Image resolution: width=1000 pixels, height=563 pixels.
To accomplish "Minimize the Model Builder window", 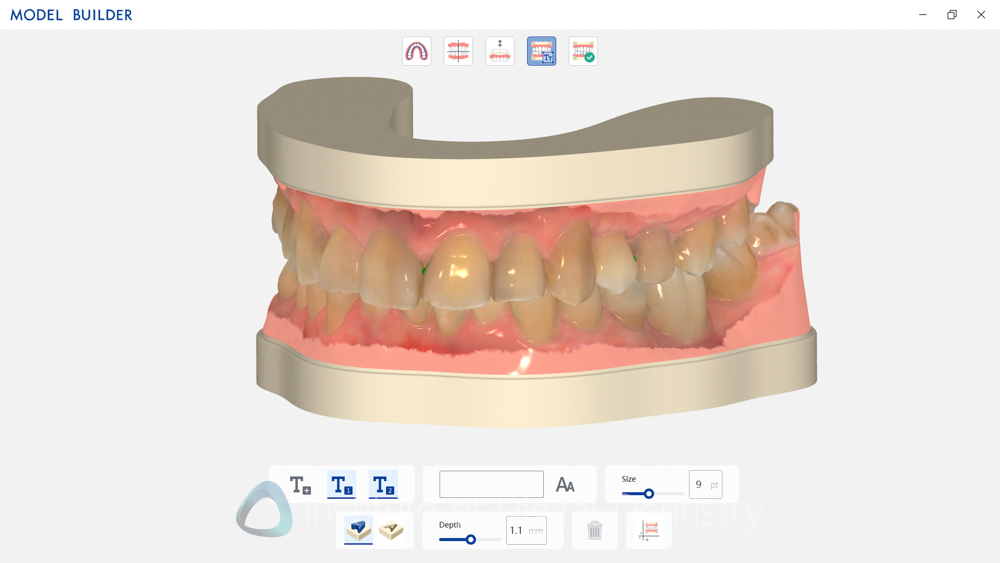I will (x=922, y=15).
